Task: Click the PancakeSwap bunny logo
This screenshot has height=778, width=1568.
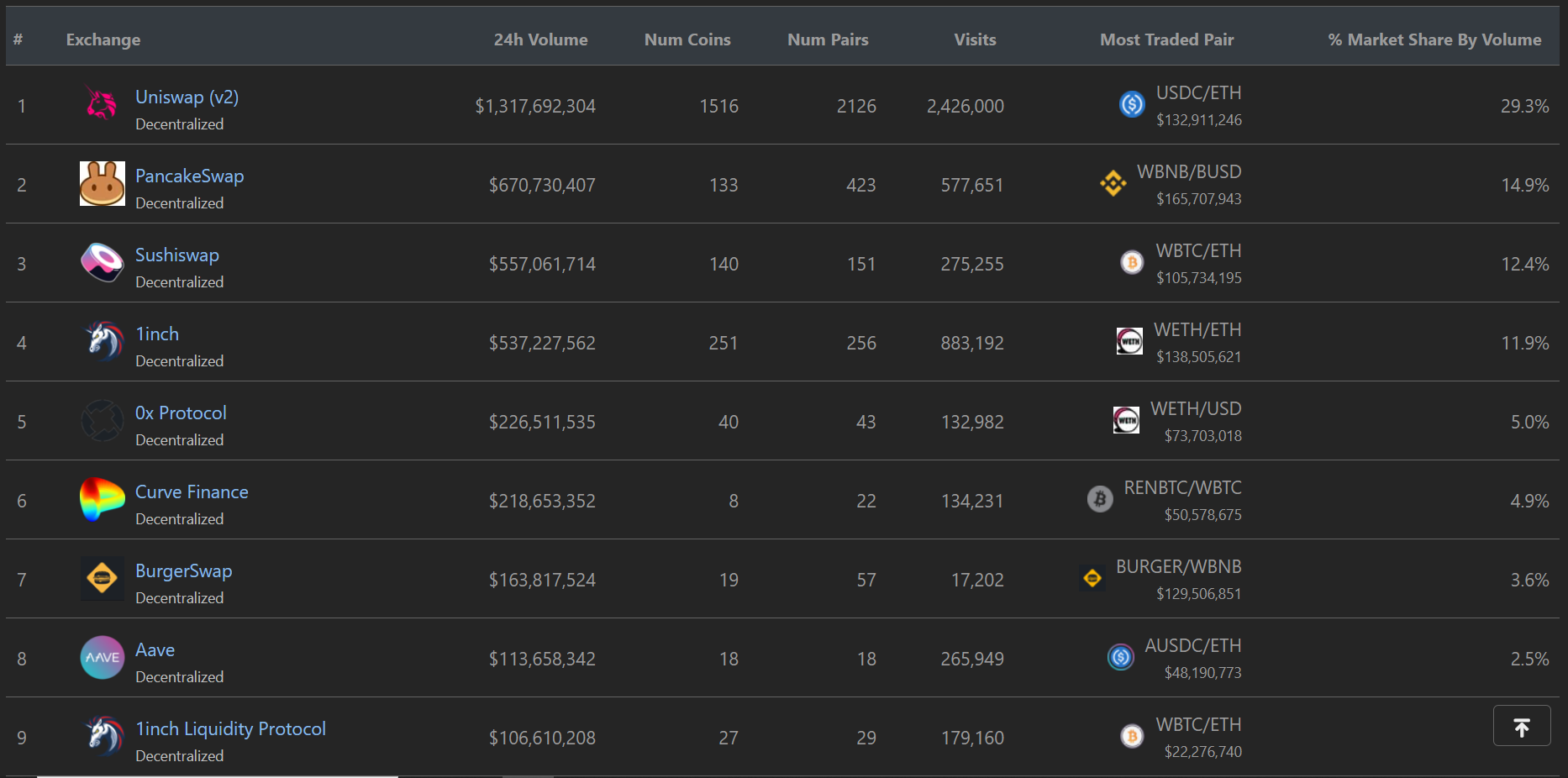Action: tap(102, 184)
